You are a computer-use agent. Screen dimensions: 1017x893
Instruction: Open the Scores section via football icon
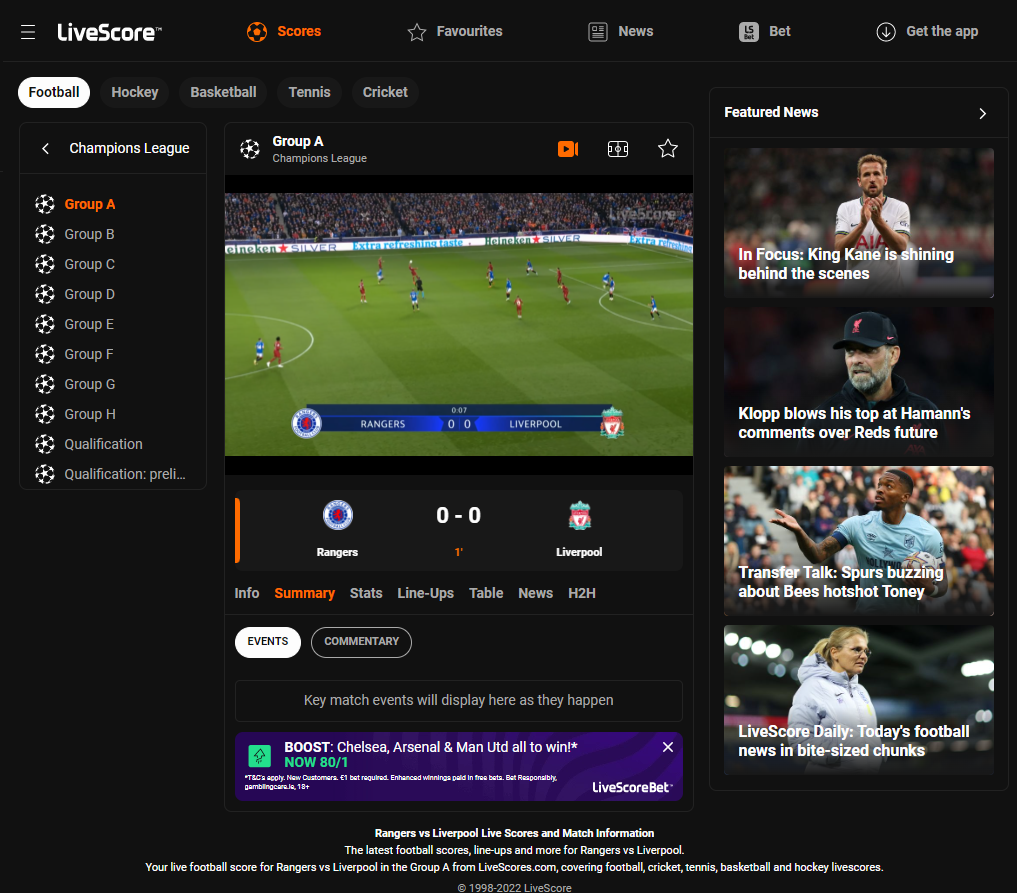(257, 31)
